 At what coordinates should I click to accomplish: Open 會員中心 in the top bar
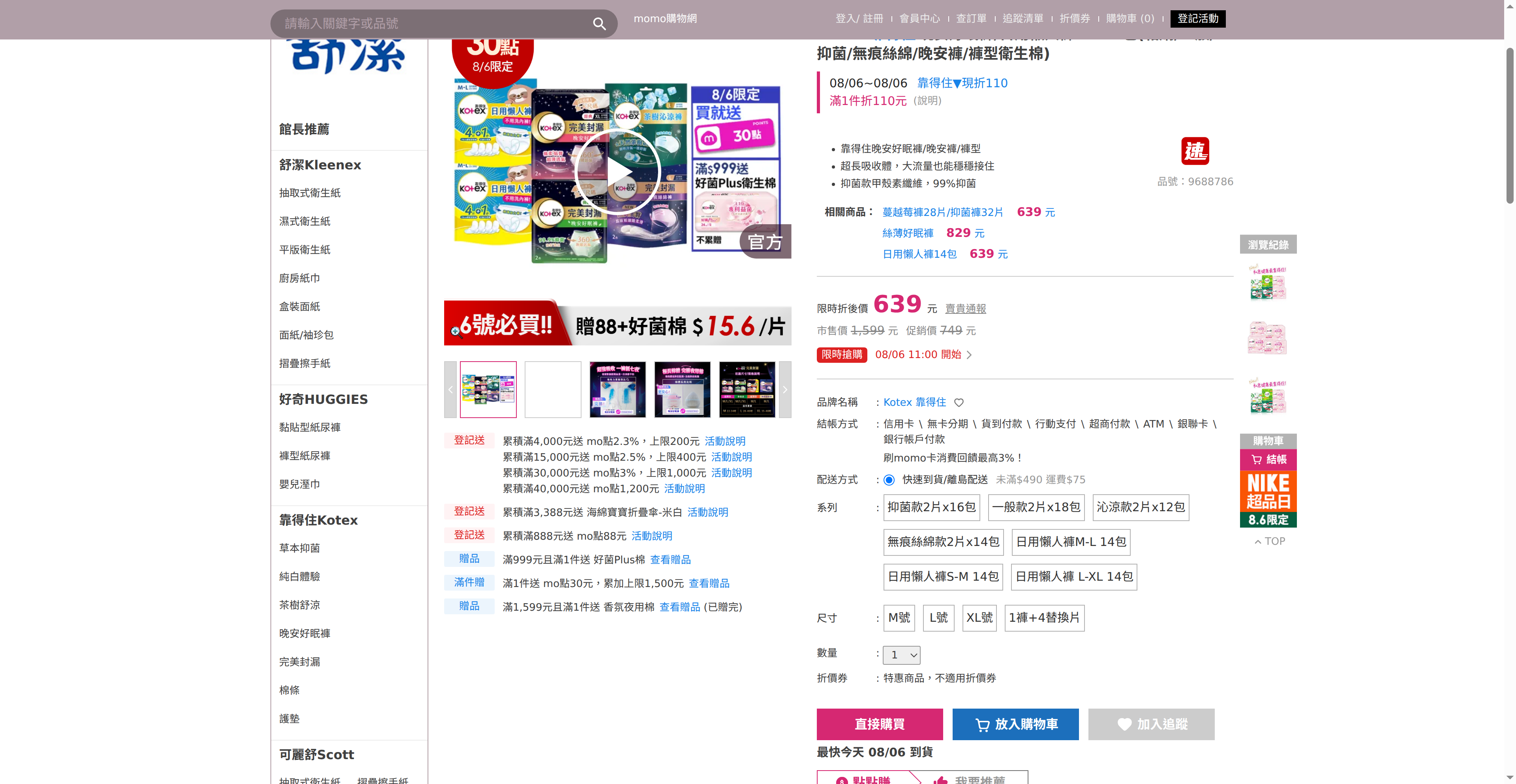tap(920, 19)
